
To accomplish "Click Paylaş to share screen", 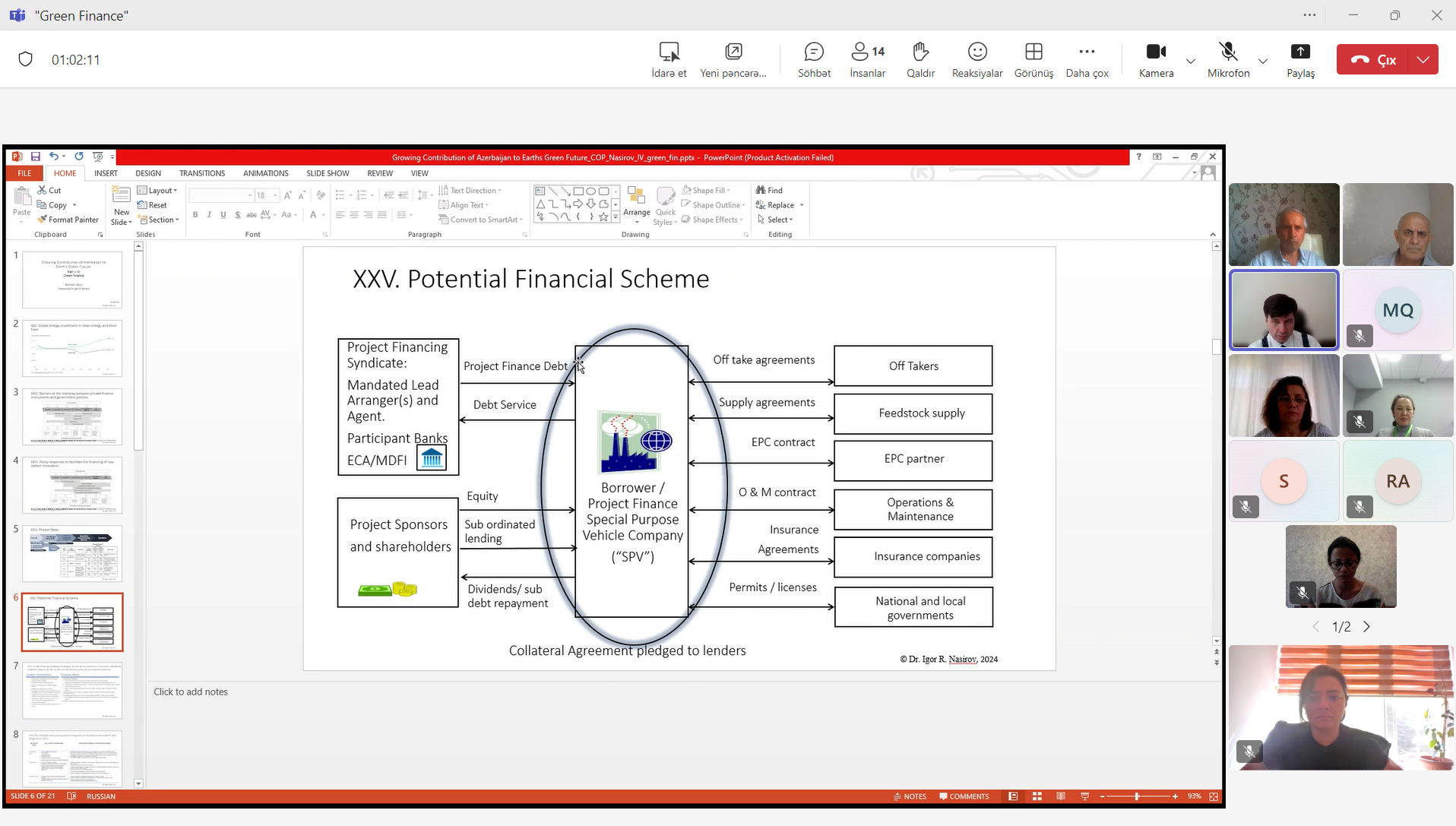I will [1300, 59].
